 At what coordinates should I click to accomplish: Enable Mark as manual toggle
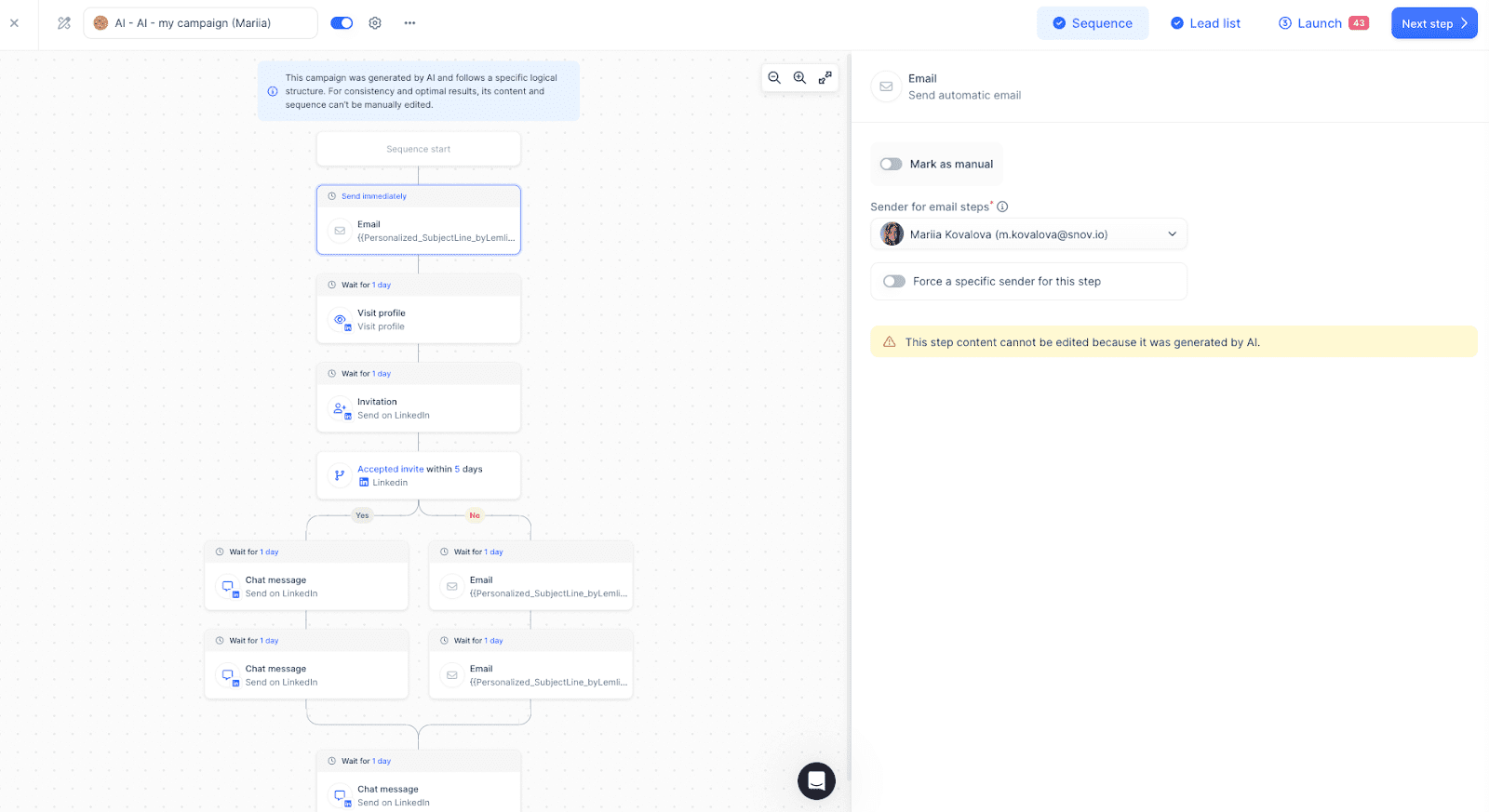pos(892,165)
